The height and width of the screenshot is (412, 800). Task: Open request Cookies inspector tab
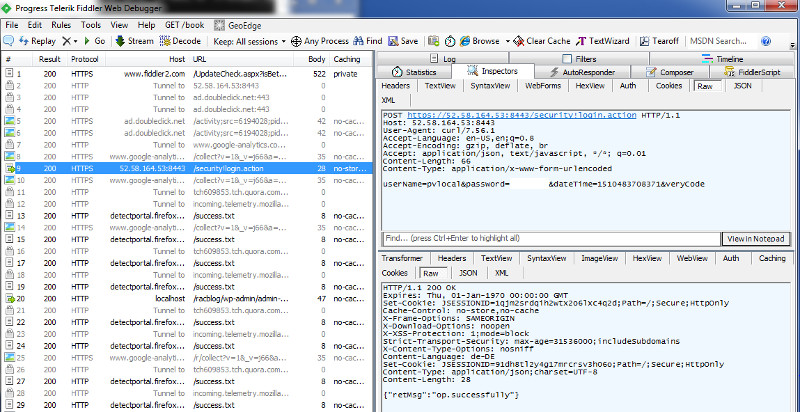tap(668, 86)
